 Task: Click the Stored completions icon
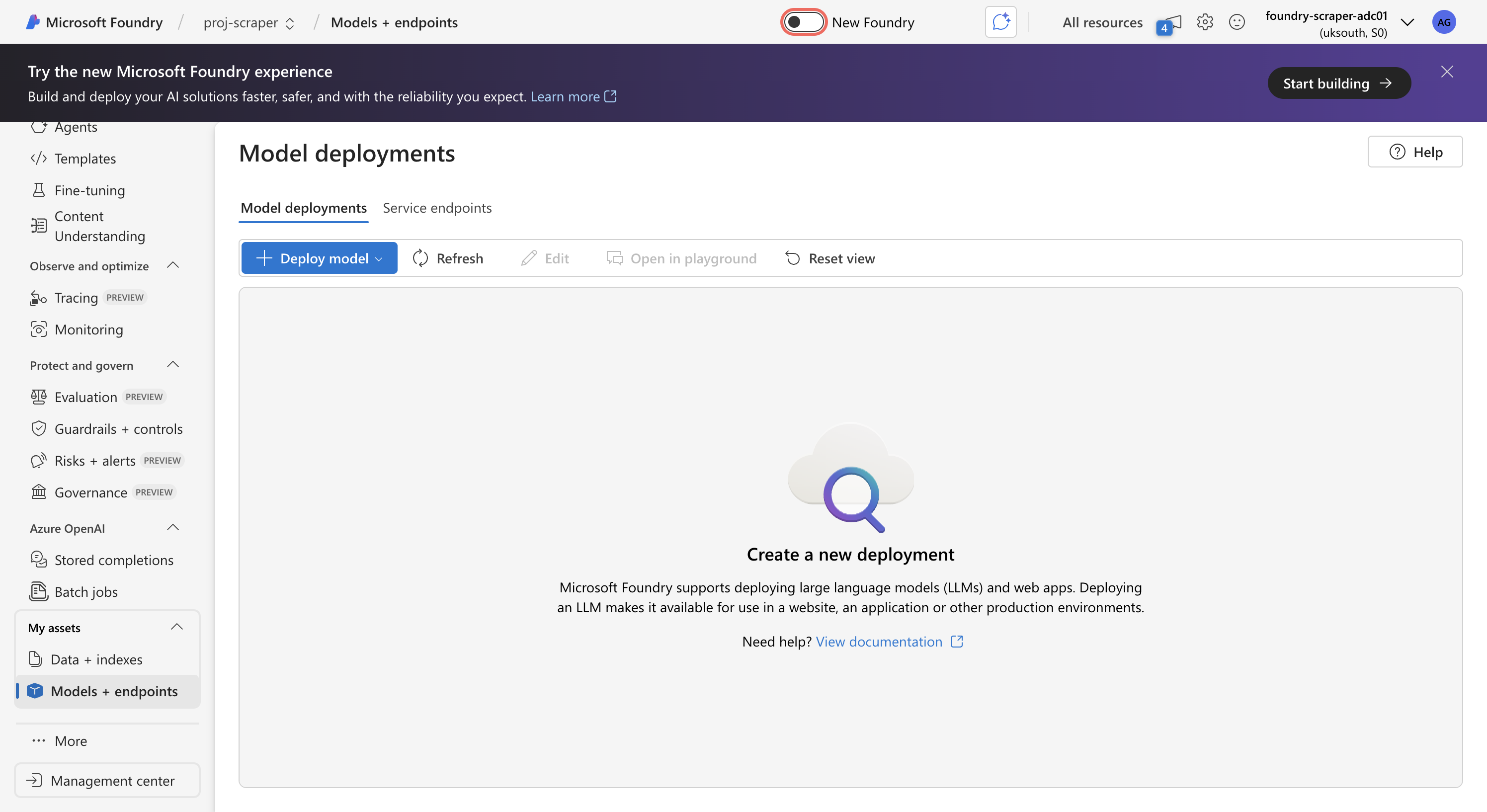click(x=39, y=560)
